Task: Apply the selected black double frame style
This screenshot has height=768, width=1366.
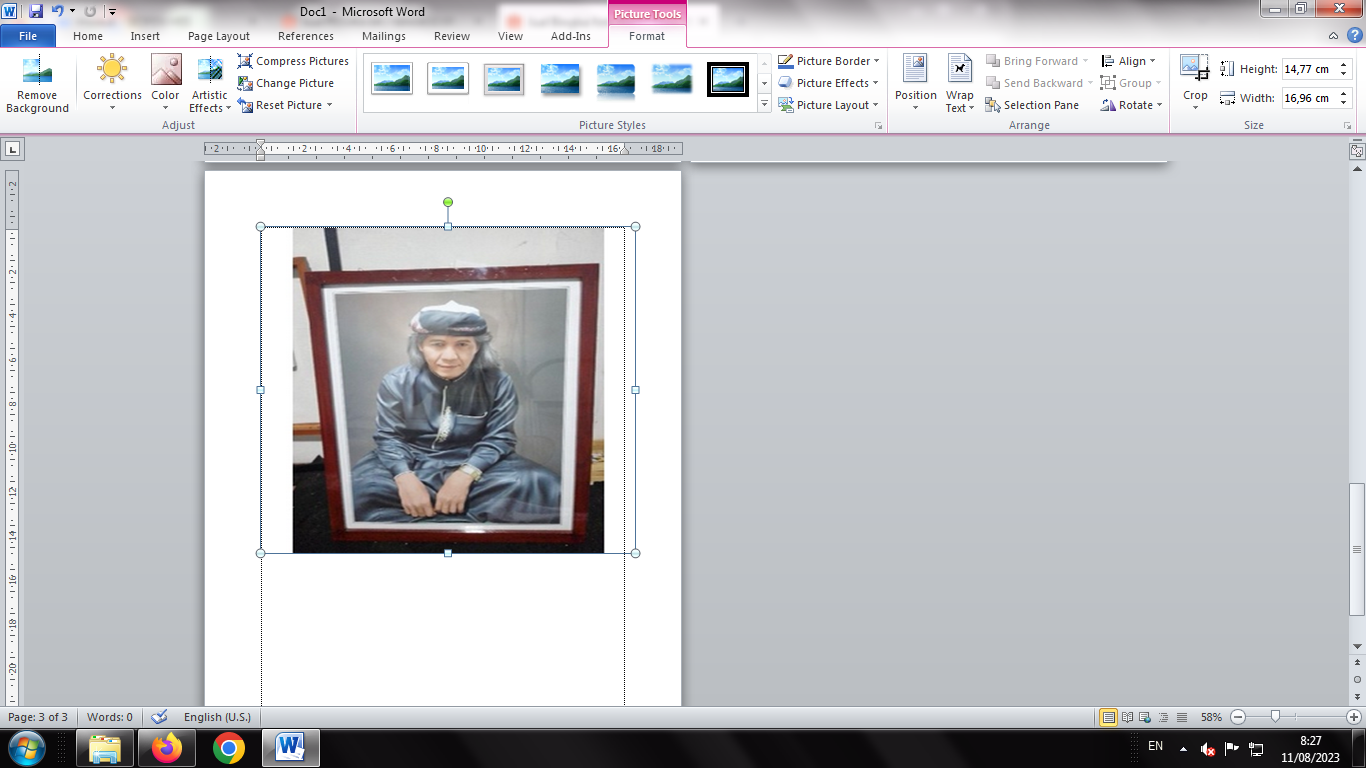Action: coord(728,78)
